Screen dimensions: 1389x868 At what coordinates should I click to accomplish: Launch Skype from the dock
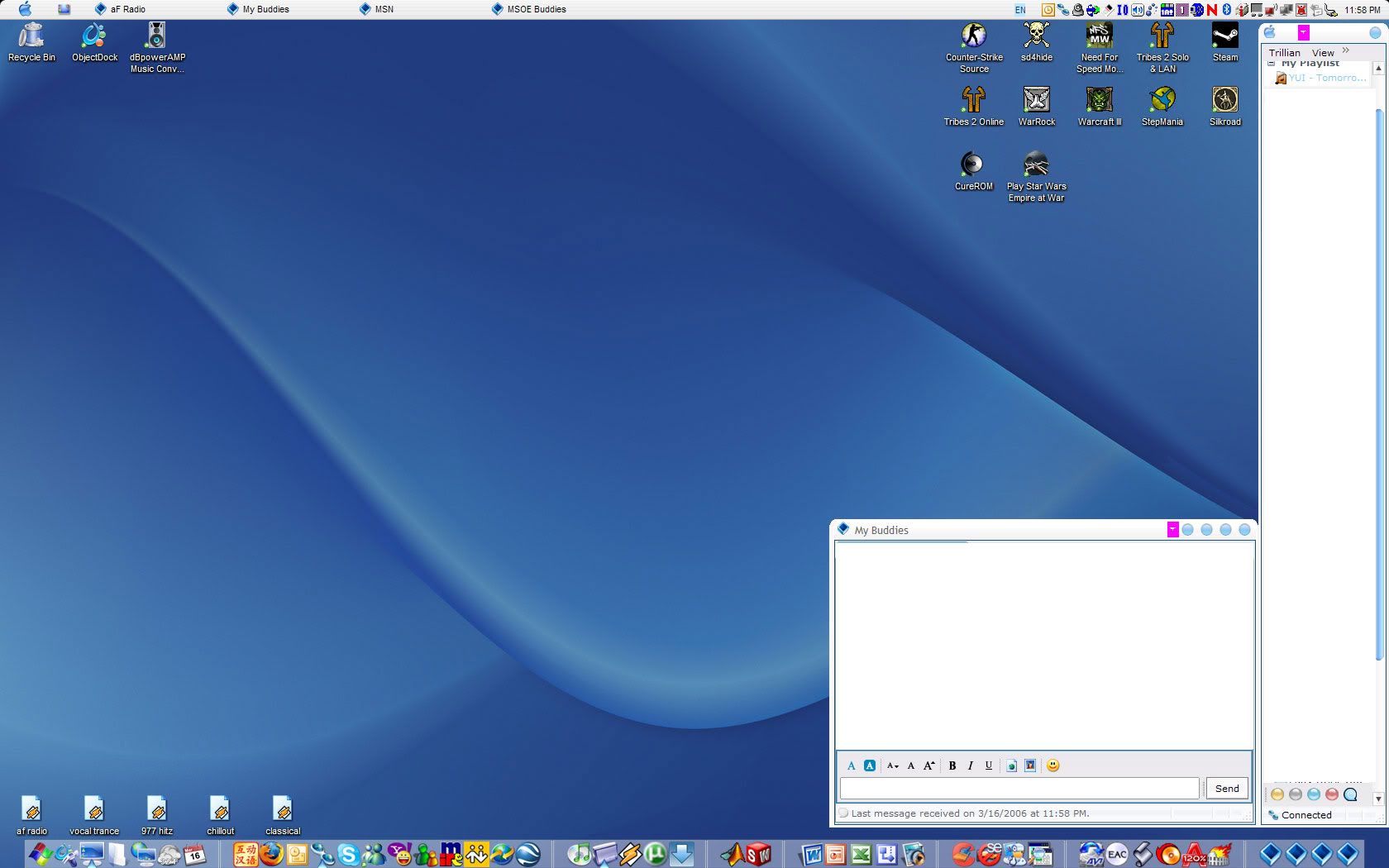[x=348, y=854]
